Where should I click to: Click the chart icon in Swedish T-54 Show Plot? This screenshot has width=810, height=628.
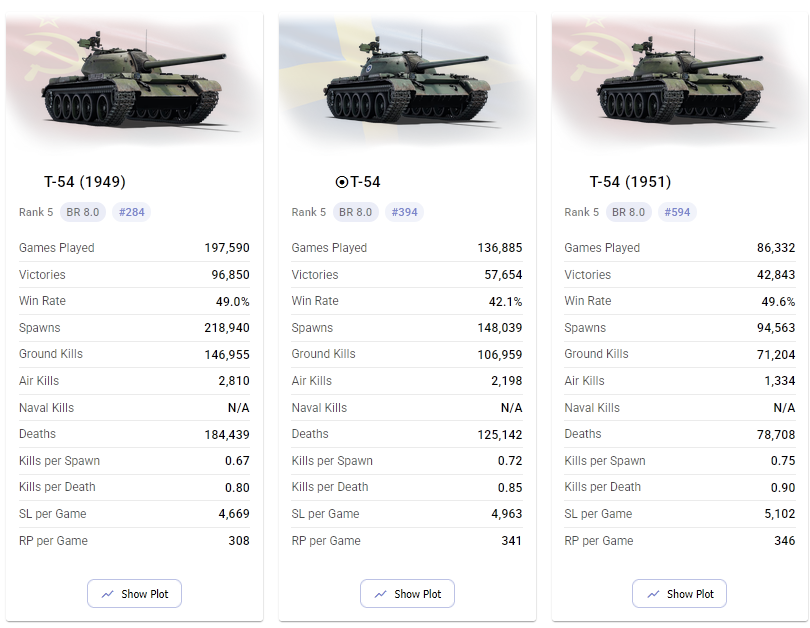(x=380, y=594)
